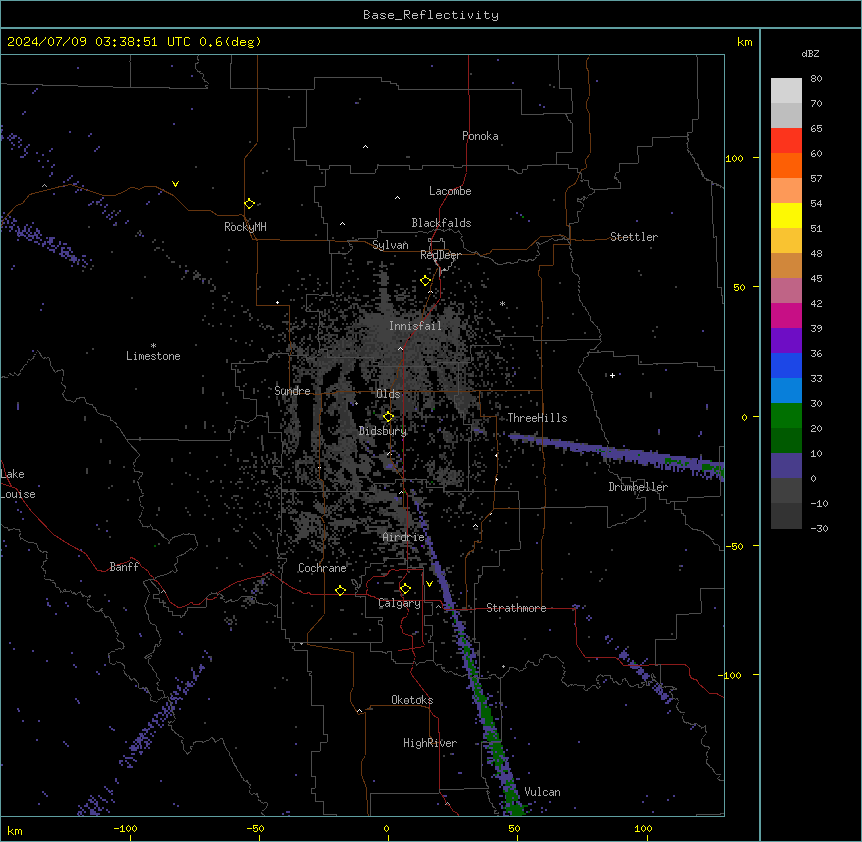
Task: Click the yellow marker above RockyMH
Action: (x=249, y=203)
